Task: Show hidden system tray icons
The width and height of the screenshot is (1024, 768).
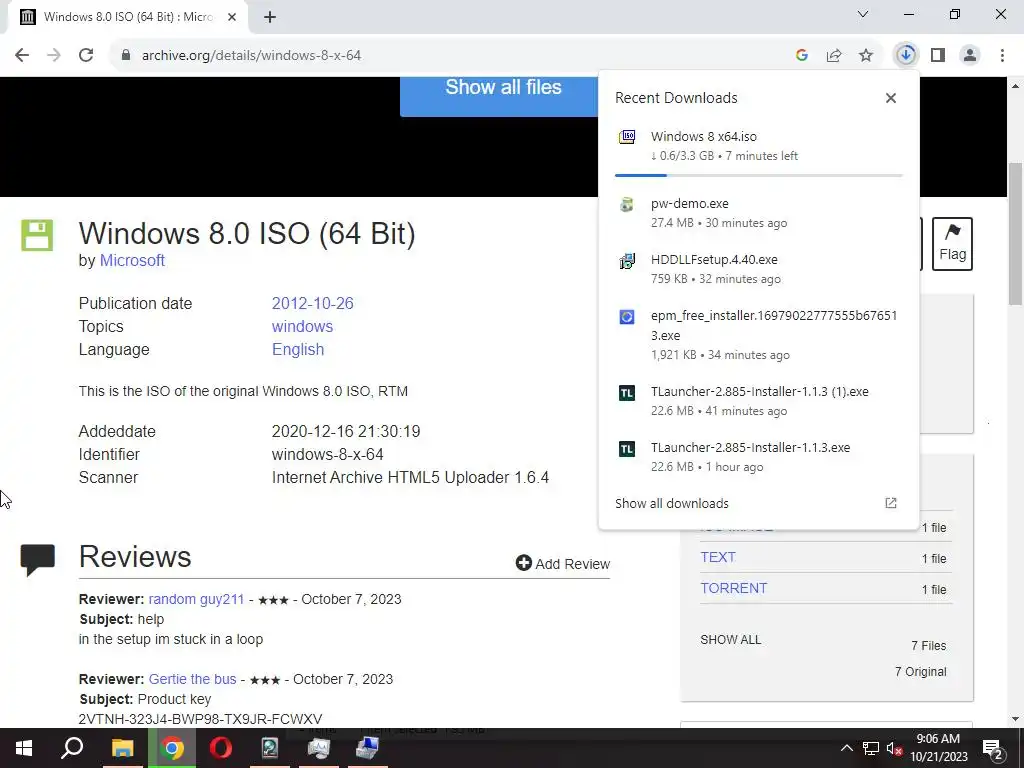Action: point(846,748)
